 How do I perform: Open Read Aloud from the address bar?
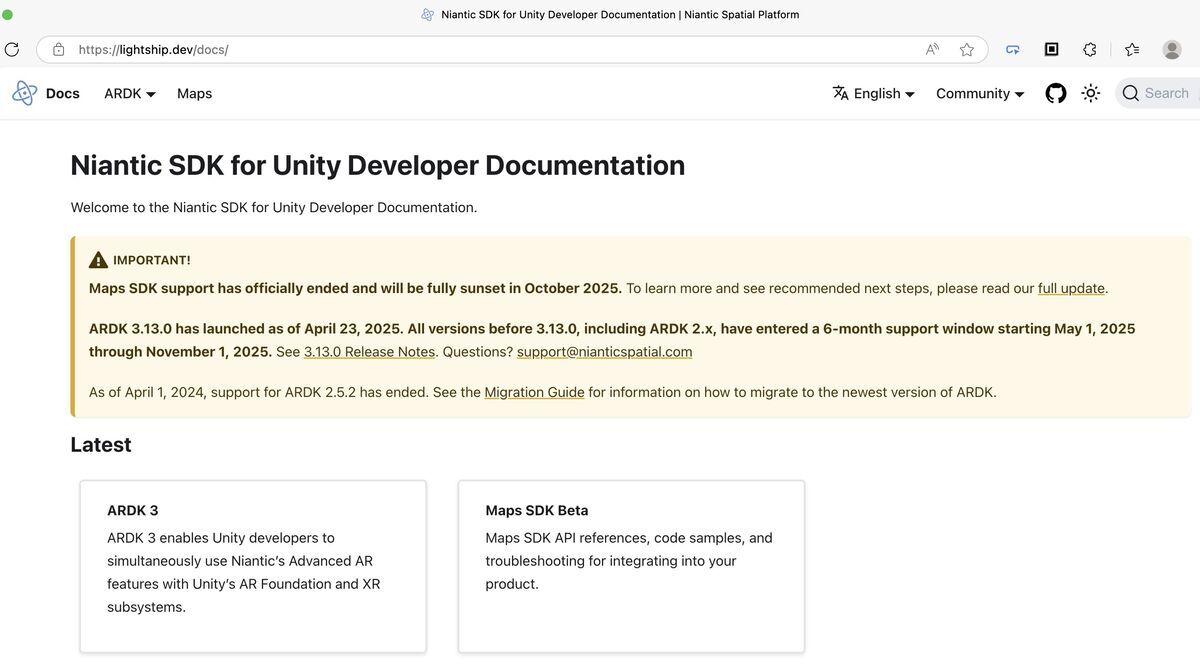click(932, 49)
